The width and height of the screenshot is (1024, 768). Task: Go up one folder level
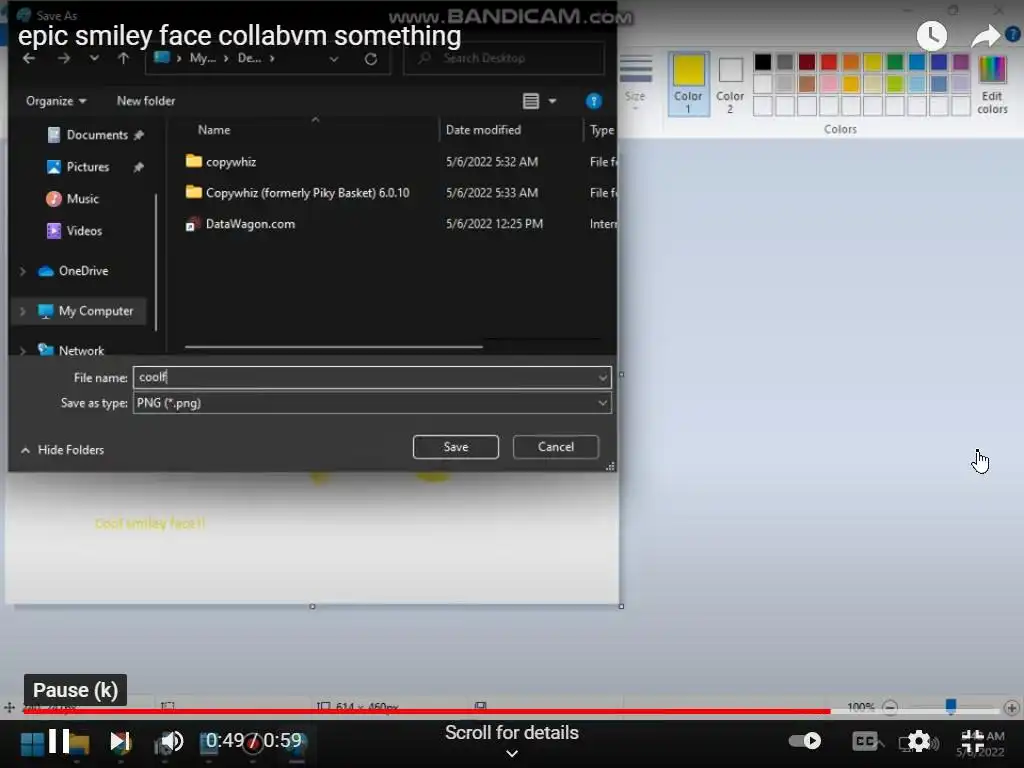click(123, 58)
